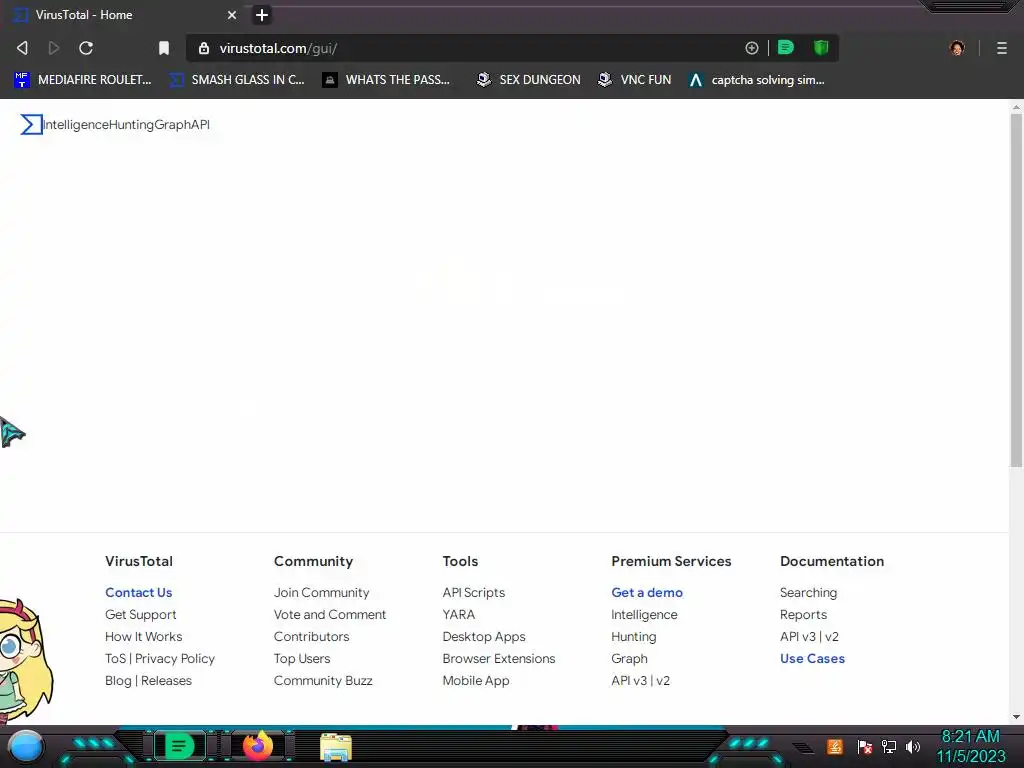Open Join Community link
Screen dimensions: 1024x768
pyautogui.click(x=321, y=592)
